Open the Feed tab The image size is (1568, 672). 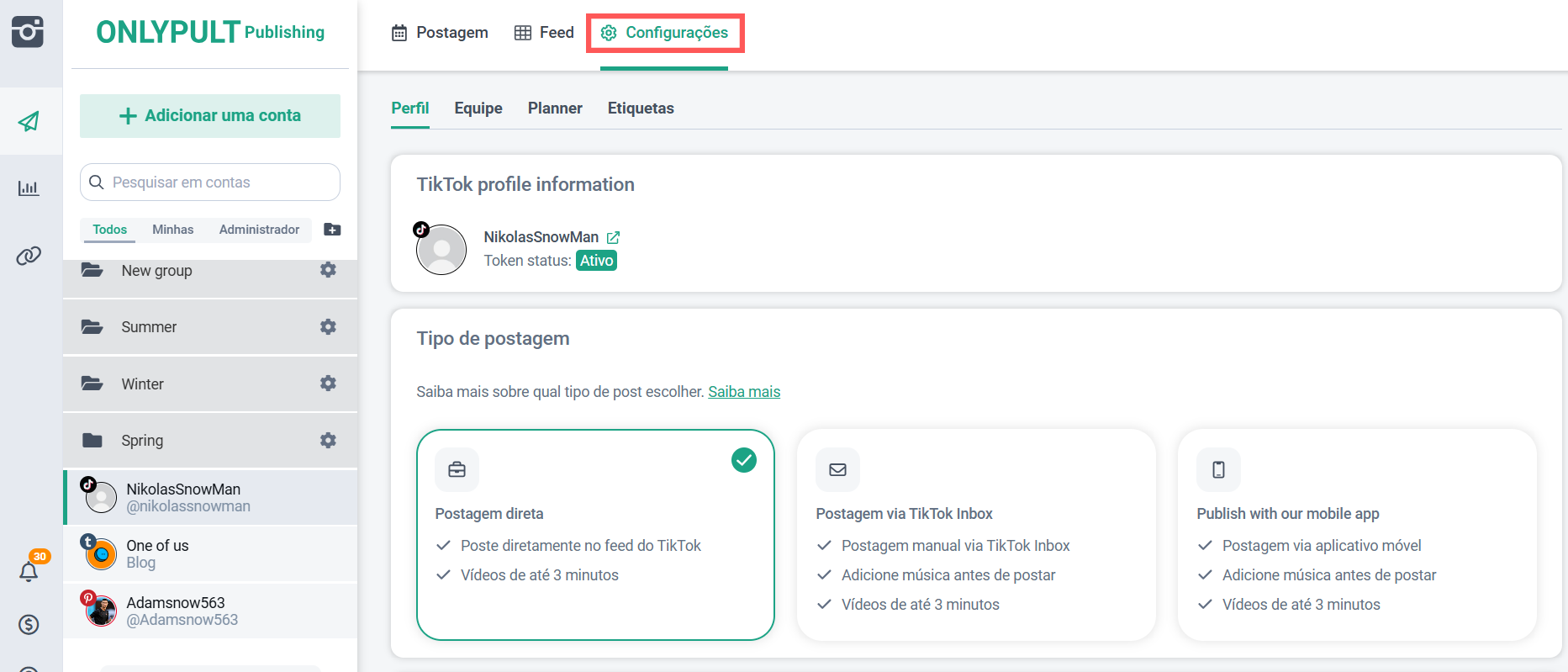544,33
